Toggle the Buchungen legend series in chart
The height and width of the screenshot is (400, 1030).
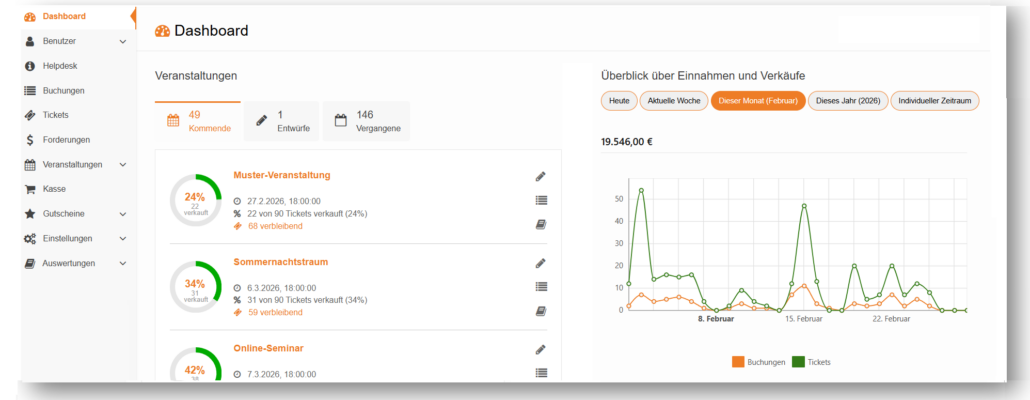[x=759, y=362]
